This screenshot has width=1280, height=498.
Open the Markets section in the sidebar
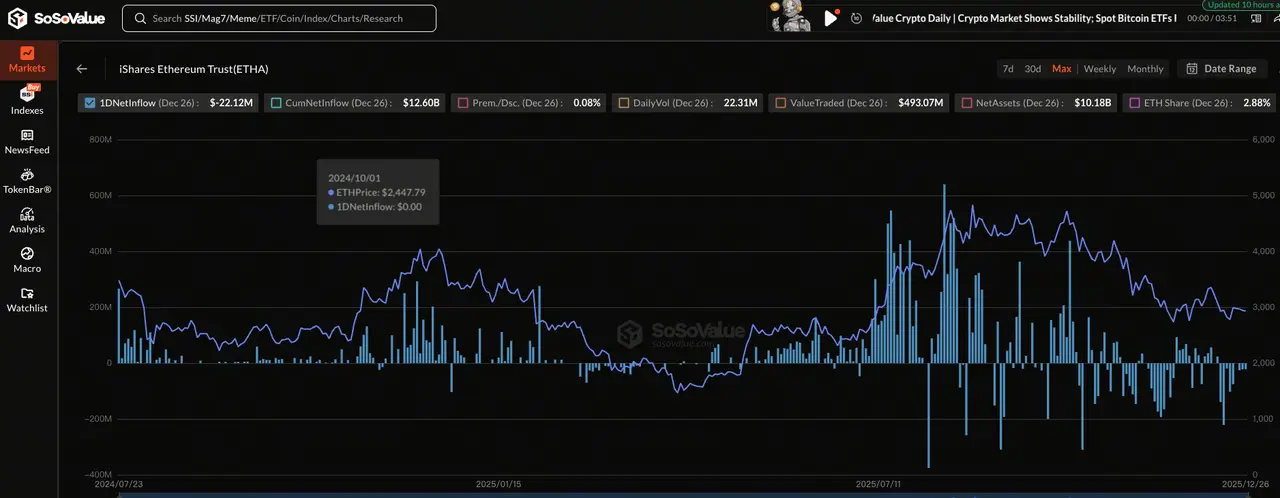pos(27,60)
